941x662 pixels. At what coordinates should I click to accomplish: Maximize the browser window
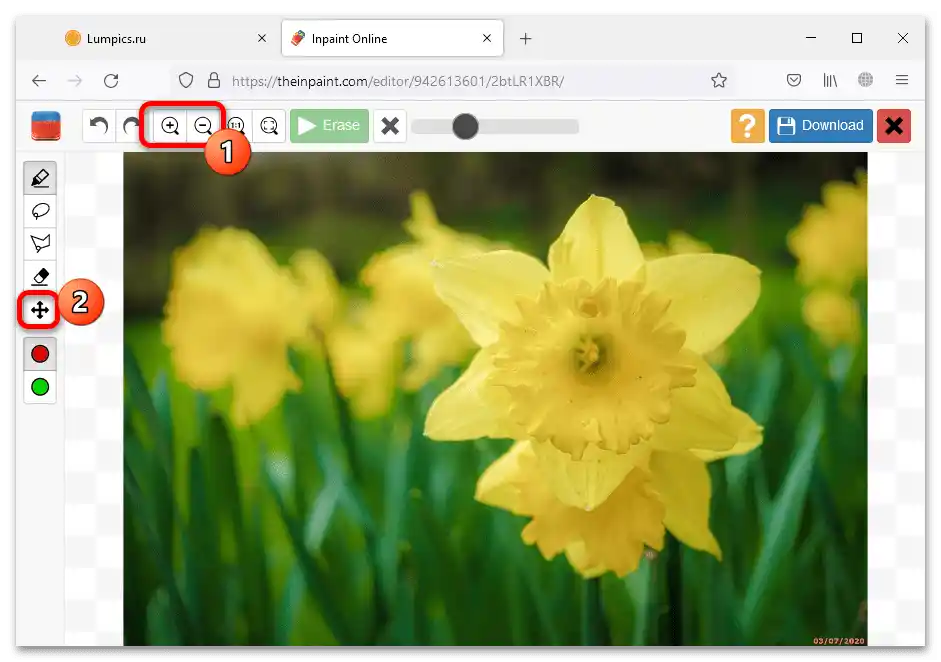pos(857,38)
